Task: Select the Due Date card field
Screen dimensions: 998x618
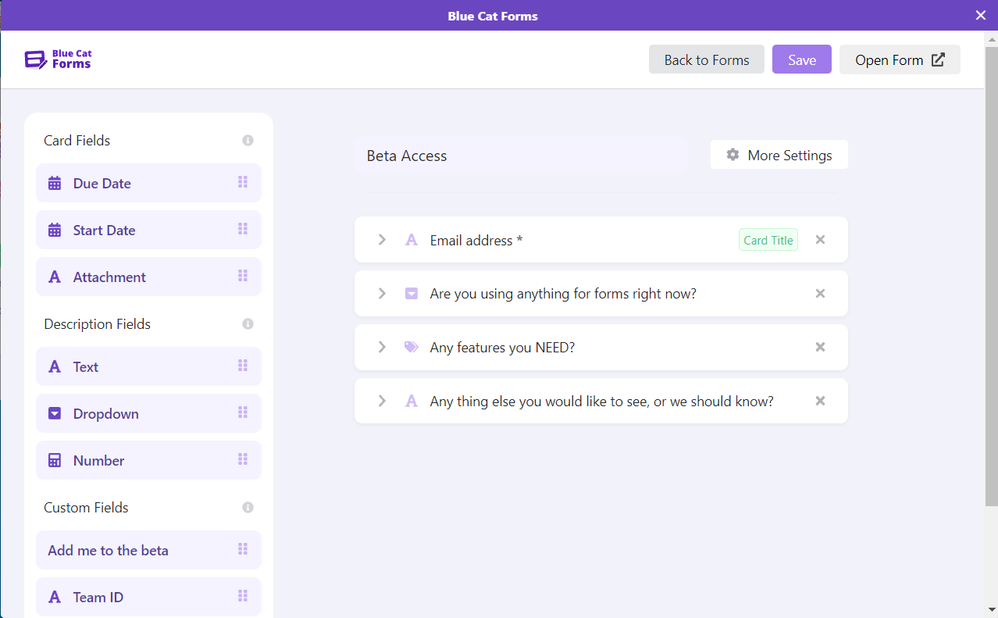Action: tap(148, 183)
